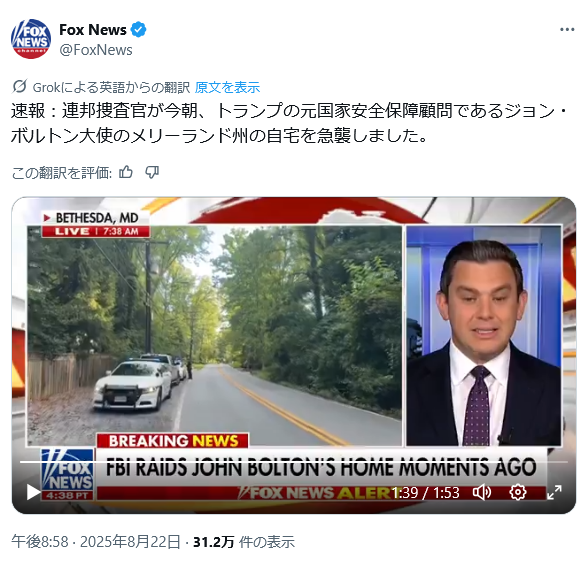
Task: Mute the video using the speaker icon
Action: click(482, 492)
